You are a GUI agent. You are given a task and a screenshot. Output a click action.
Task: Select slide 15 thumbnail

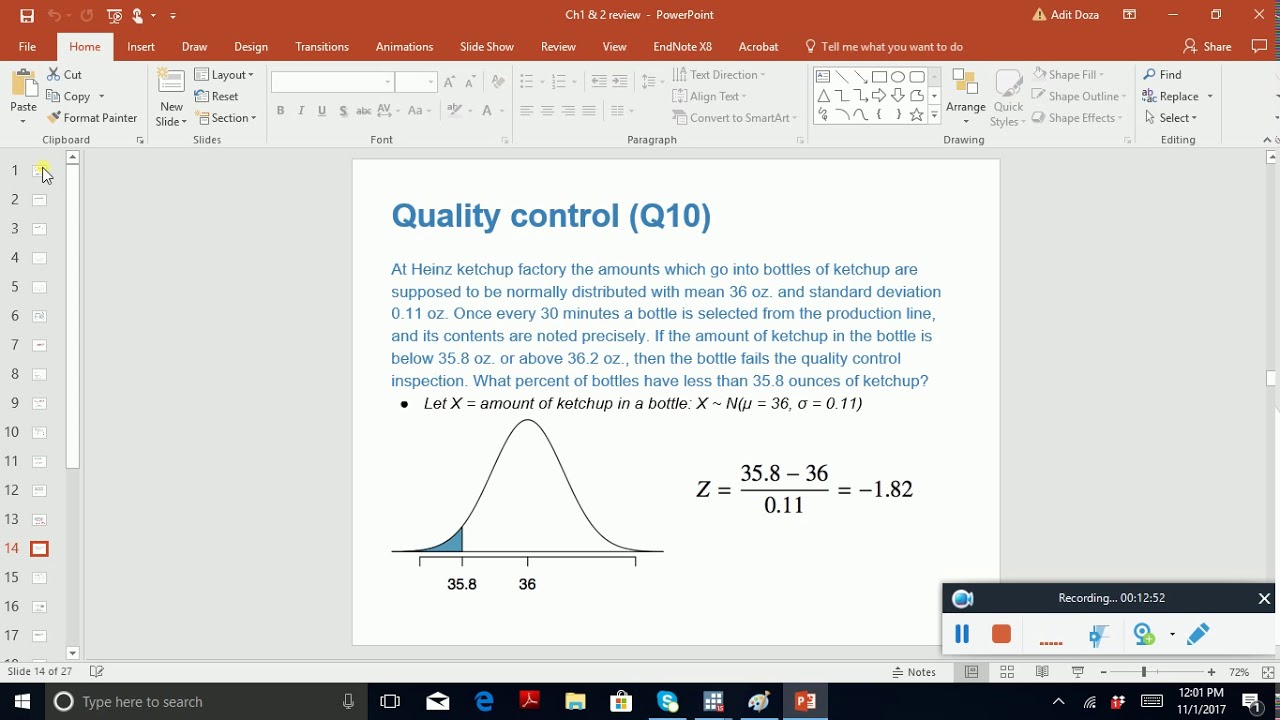tap(39, 578)
